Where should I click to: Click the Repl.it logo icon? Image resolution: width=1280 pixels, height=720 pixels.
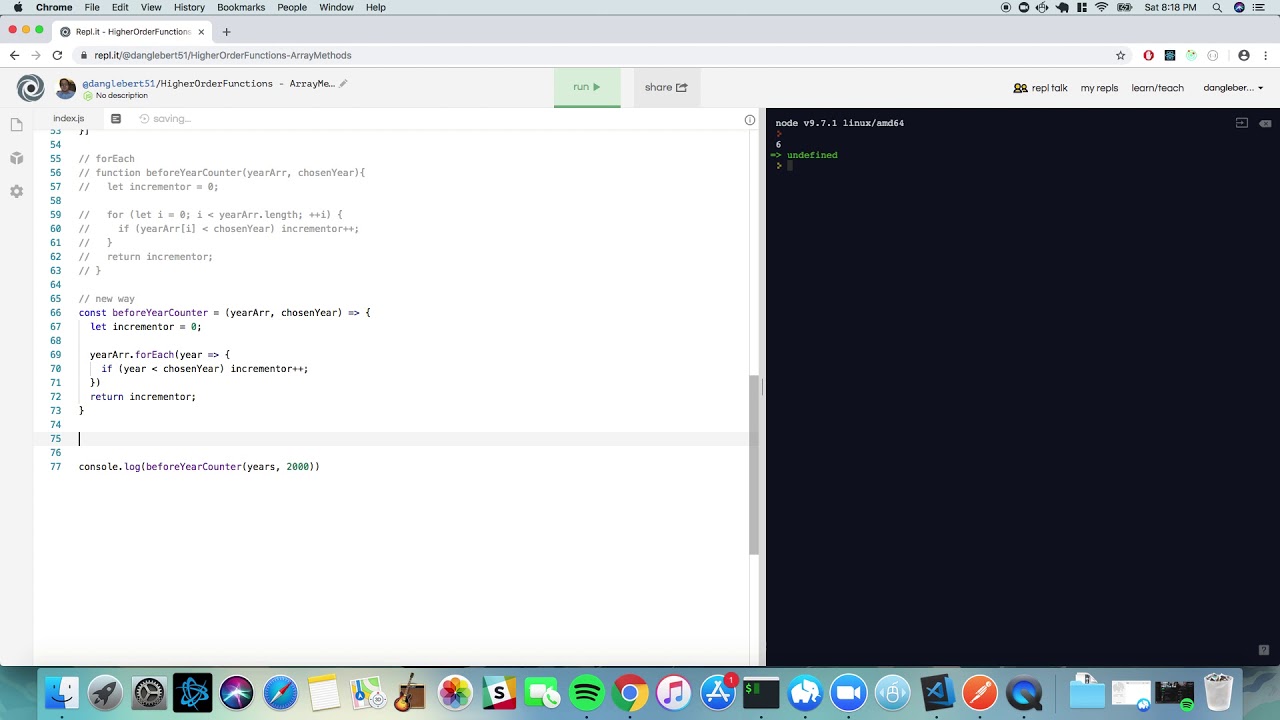30,88
